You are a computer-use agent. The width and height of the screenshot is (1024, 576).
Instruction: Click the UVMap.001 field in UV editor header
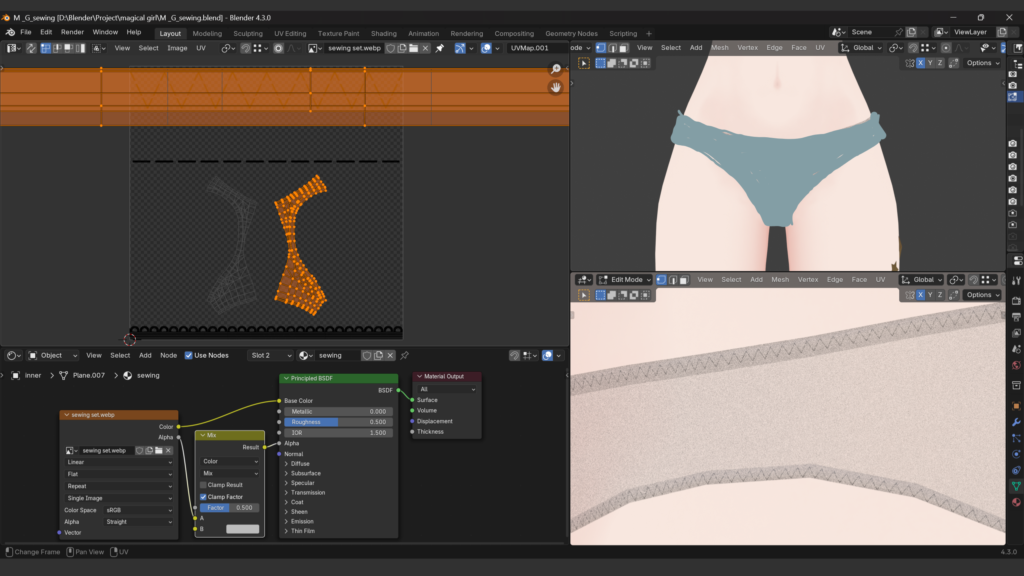pyautogui.click(x=530, y=48)
